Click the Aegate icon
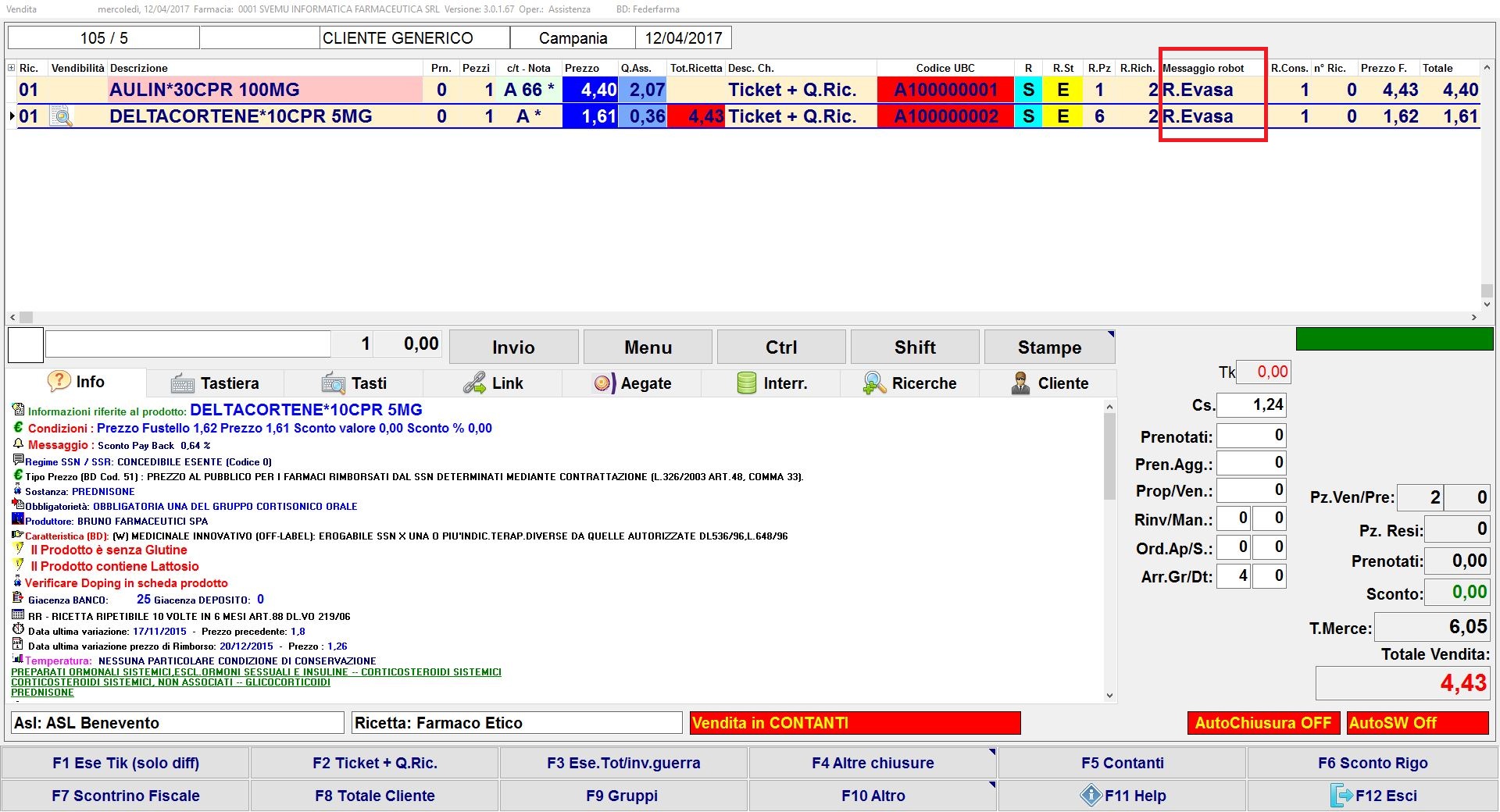1500x812 pixels. coord(604,383)
